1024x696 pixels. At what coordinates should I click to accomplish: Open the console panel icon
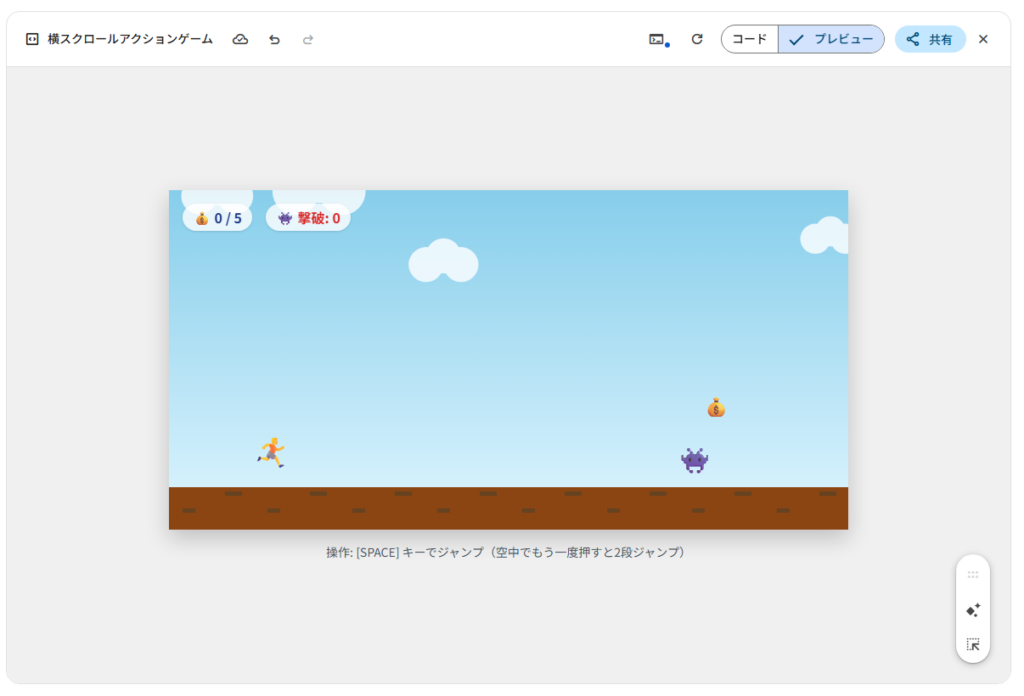657,39
